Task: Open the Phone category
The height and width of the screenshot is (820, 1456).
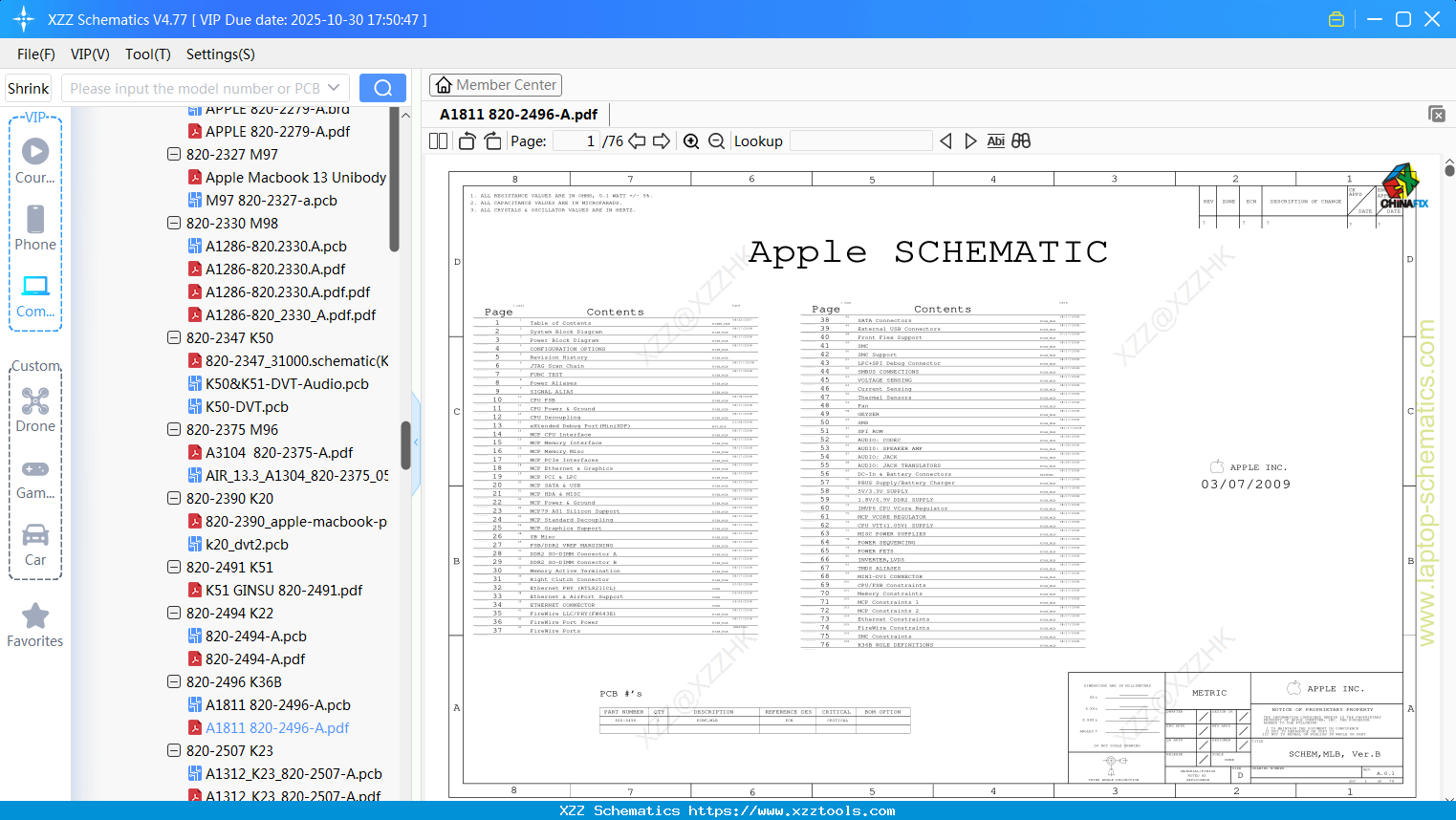Action: [35, 228]
